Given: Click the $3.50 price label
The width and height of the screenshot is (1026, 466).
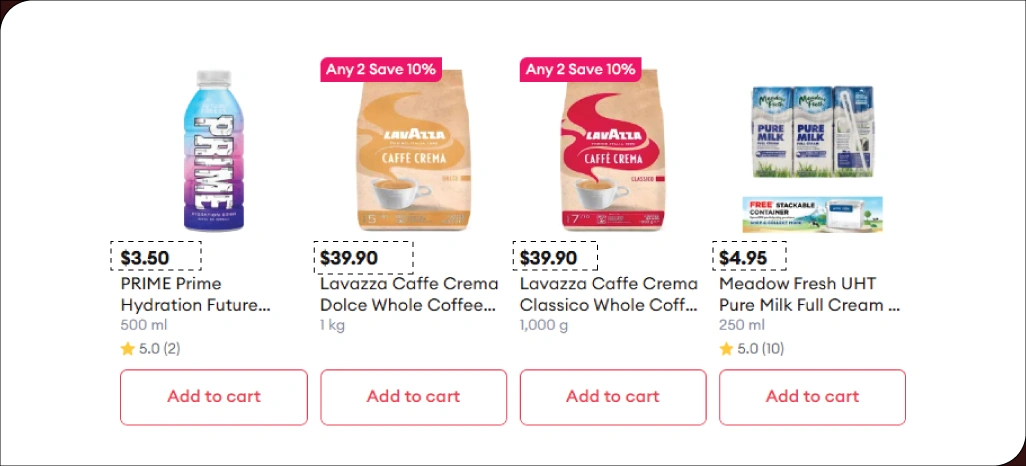Looking at the screenshot, I should pyautogui.click(x=145, y=258).
